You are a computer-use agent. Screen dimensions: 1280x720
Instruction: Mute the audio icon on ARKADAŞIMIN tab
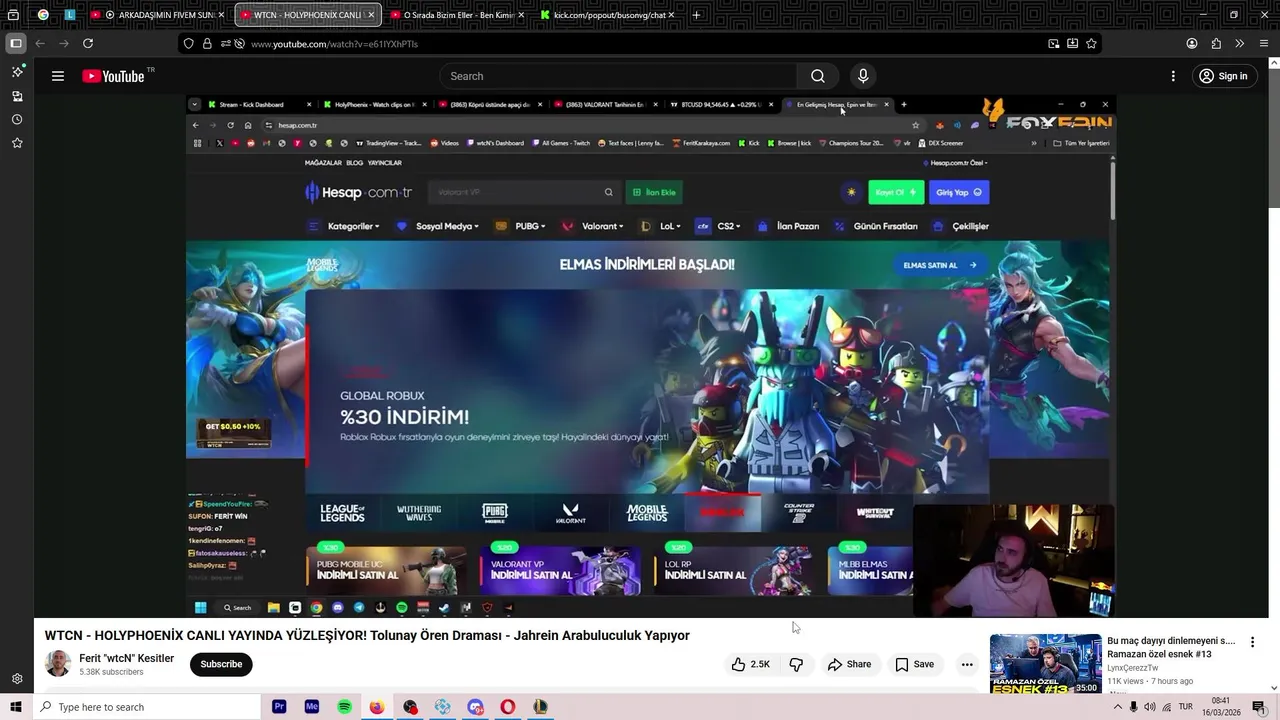pyautogui.click(x=110, y=15)
